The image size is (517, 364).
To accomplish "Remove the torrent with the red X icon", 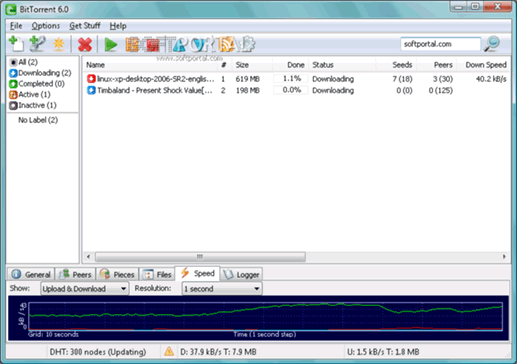I will (x=85, y=44).
